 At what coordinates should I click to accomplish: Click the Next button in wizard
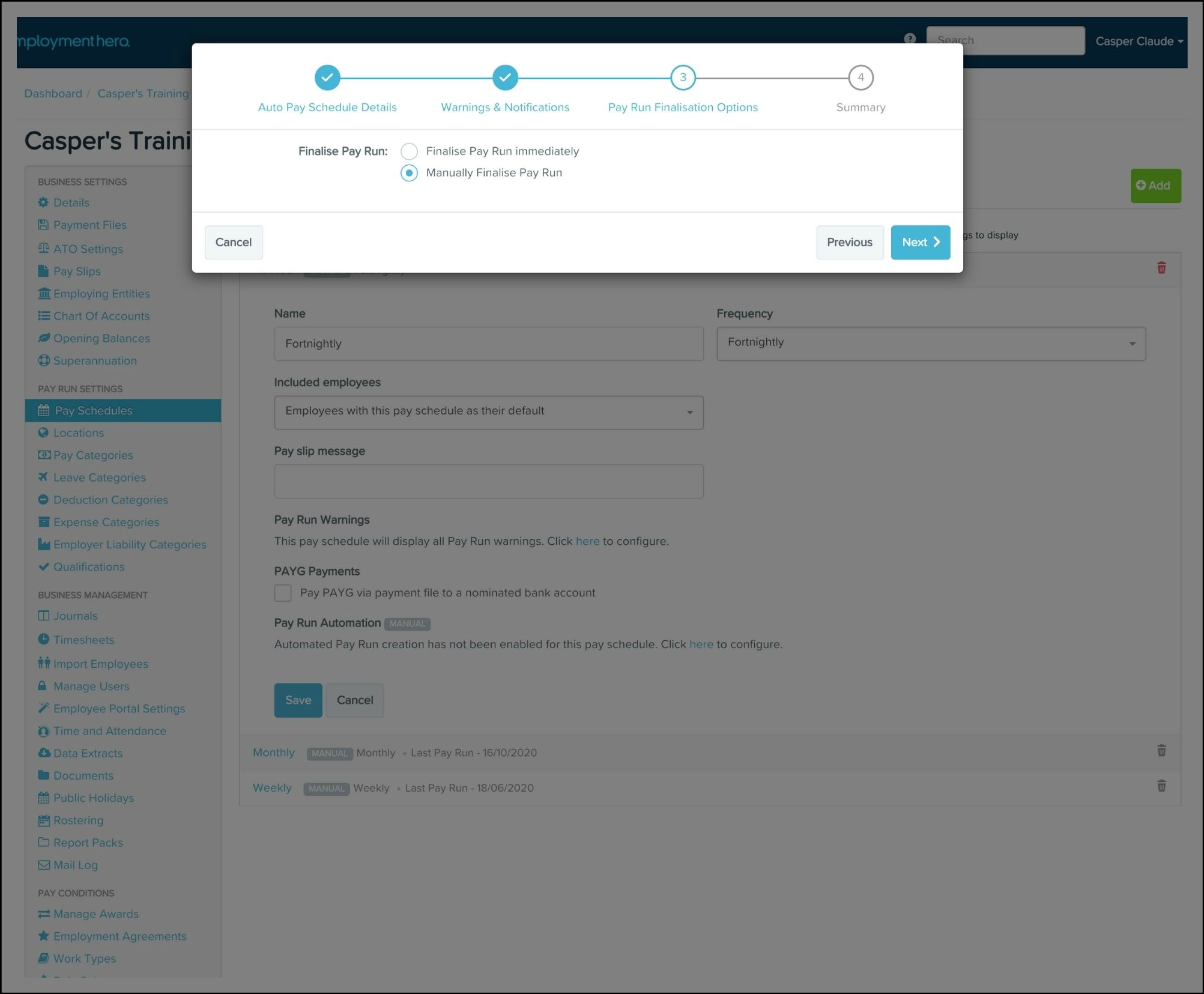coord(919,242)
